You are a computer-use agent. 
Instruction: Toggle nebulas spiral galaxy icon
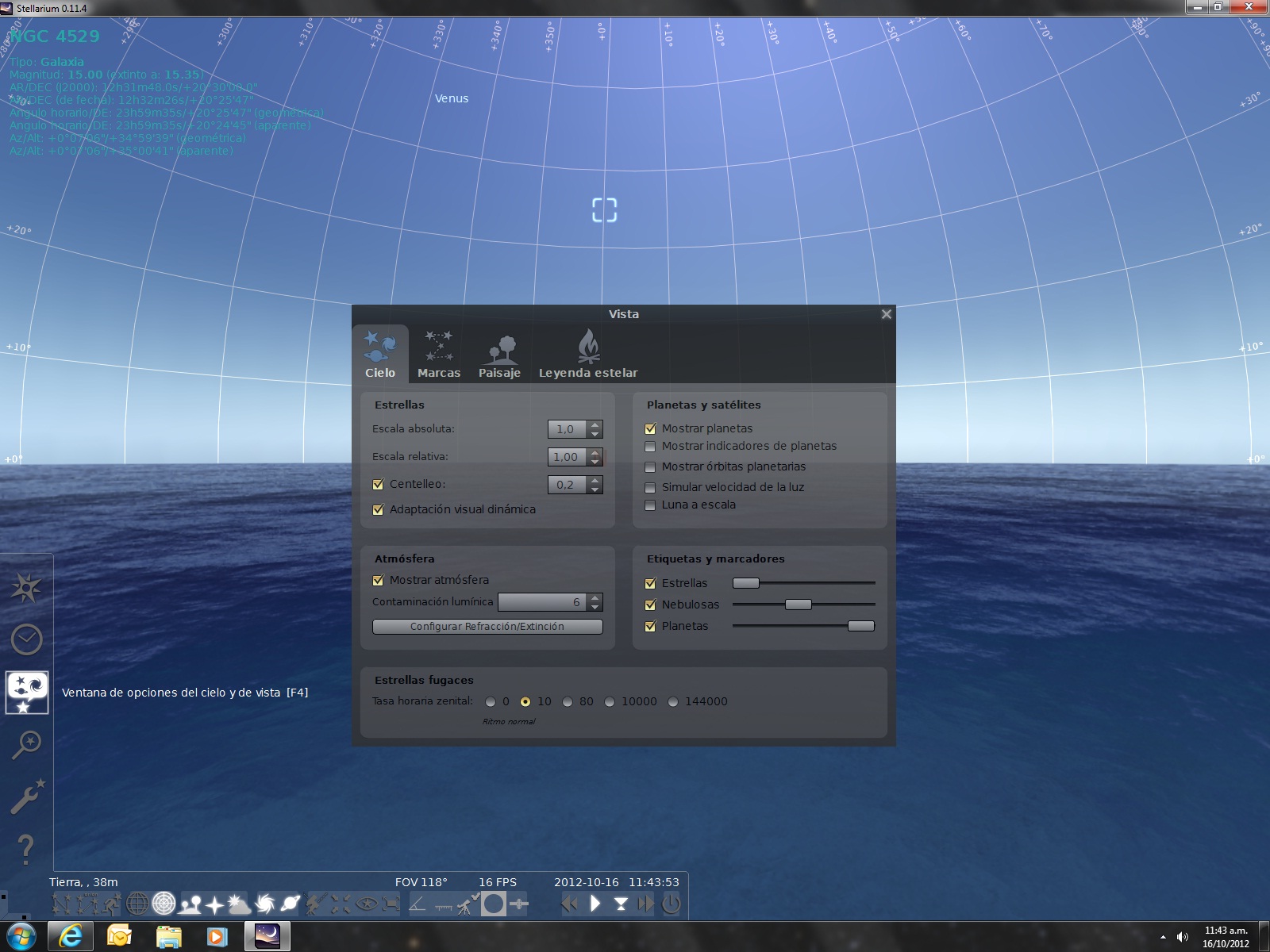tap(265, 904)
